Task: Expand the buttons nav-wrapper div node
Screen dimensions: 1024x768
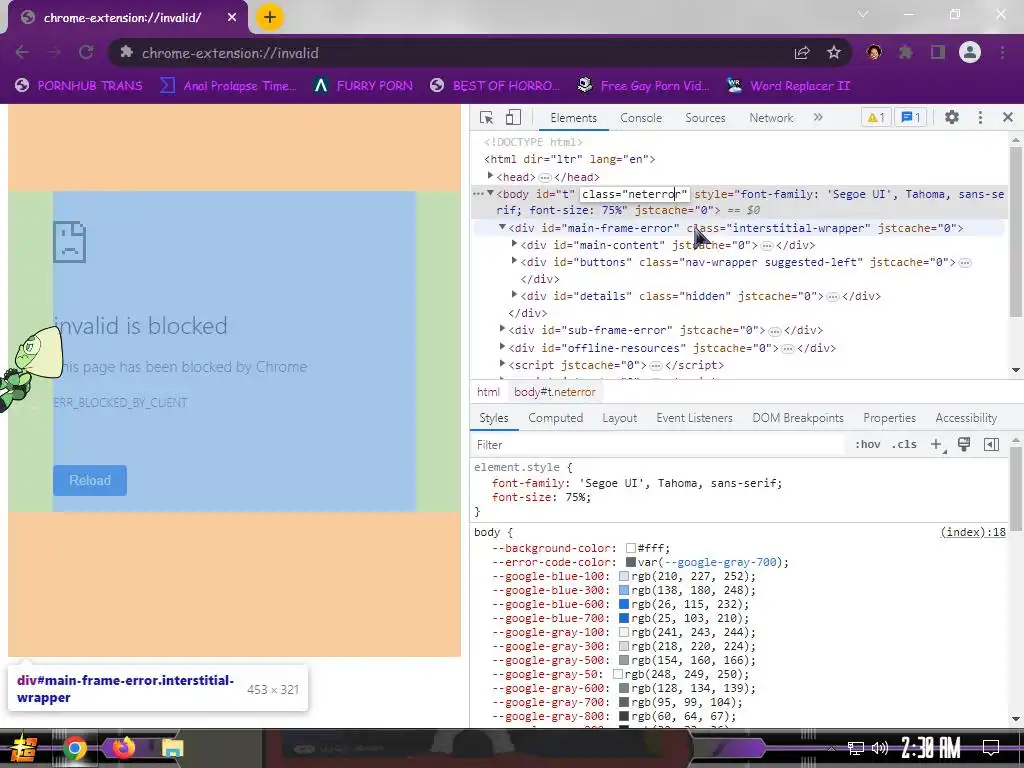Action: (x=514, y=261)
